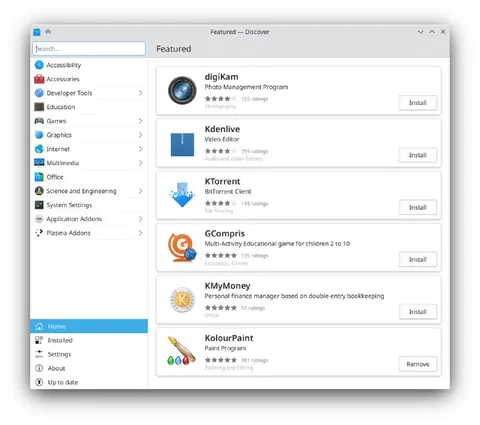Screen dimensions: 480x425
Task: Expand the Graphics category arrow
Action: [140, 135]
